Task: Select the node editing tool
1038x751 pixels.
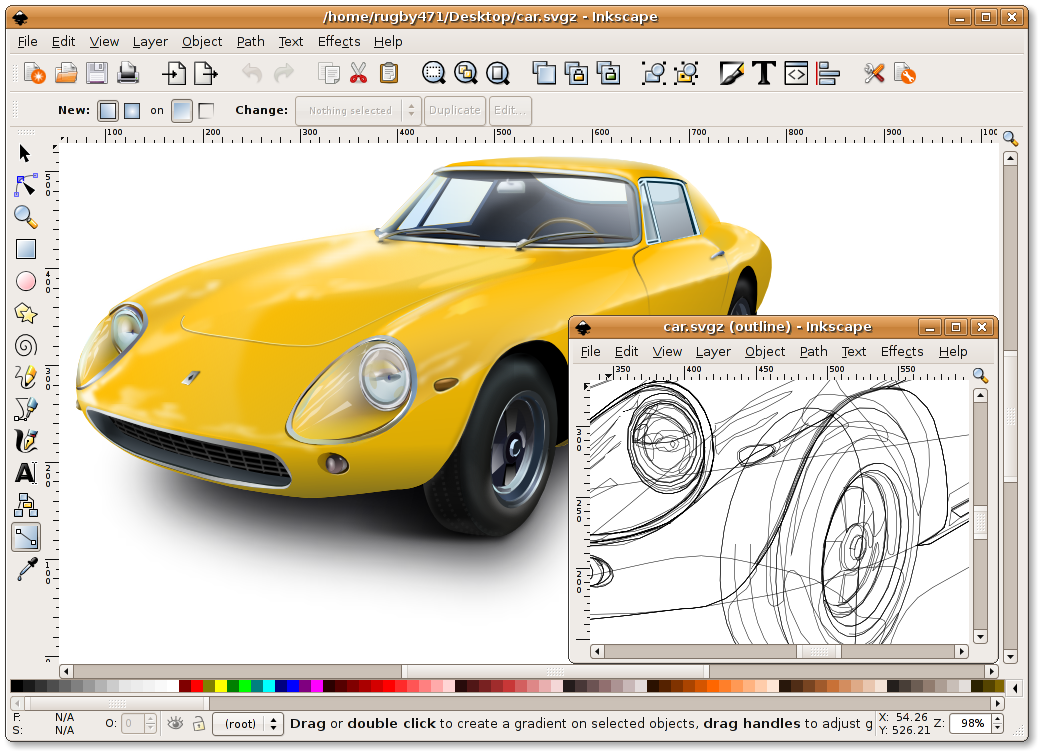Action: point(25,186)
